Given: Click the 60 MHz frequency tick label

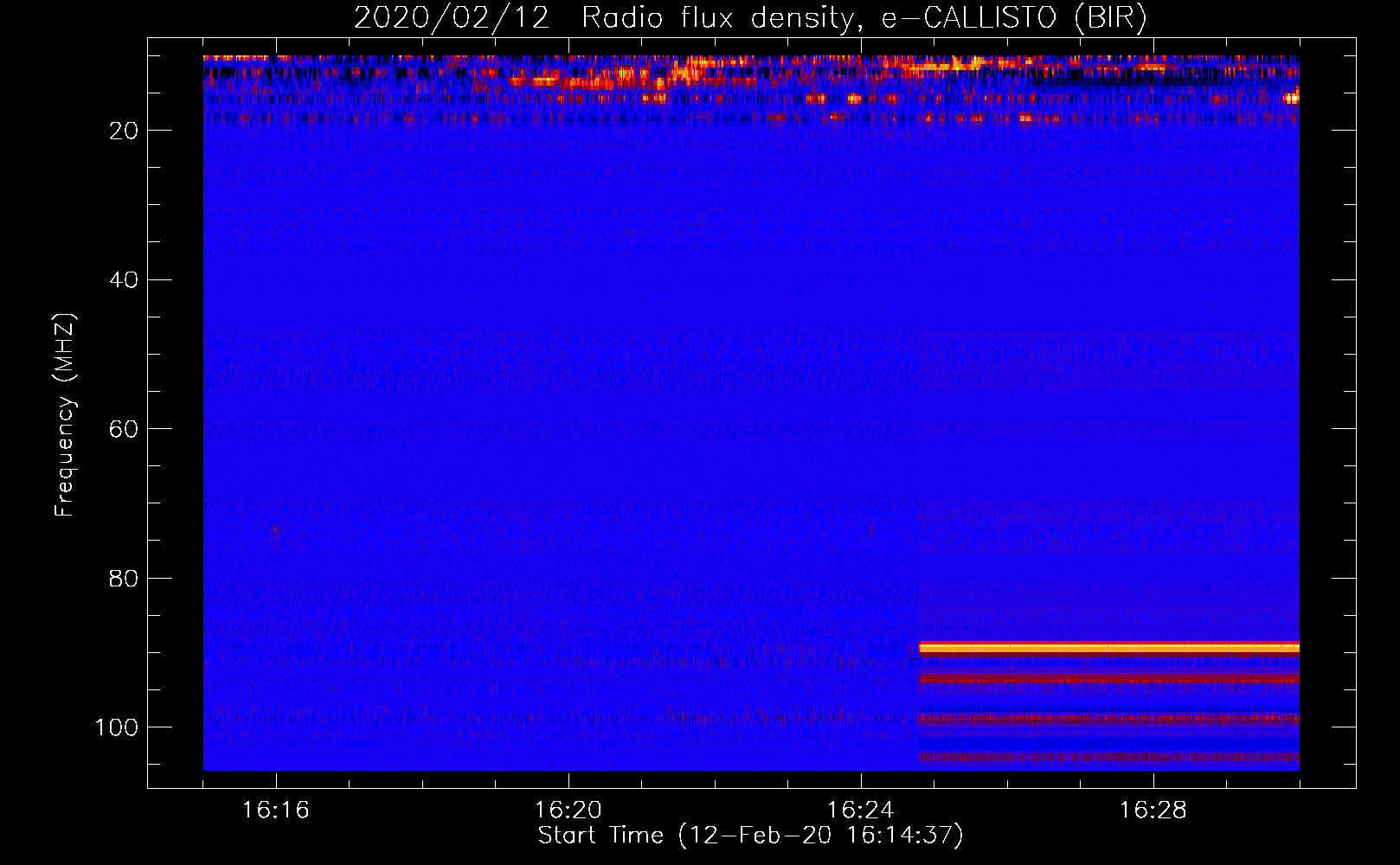Looking at the screenshot, I should [x=124, y=429].
